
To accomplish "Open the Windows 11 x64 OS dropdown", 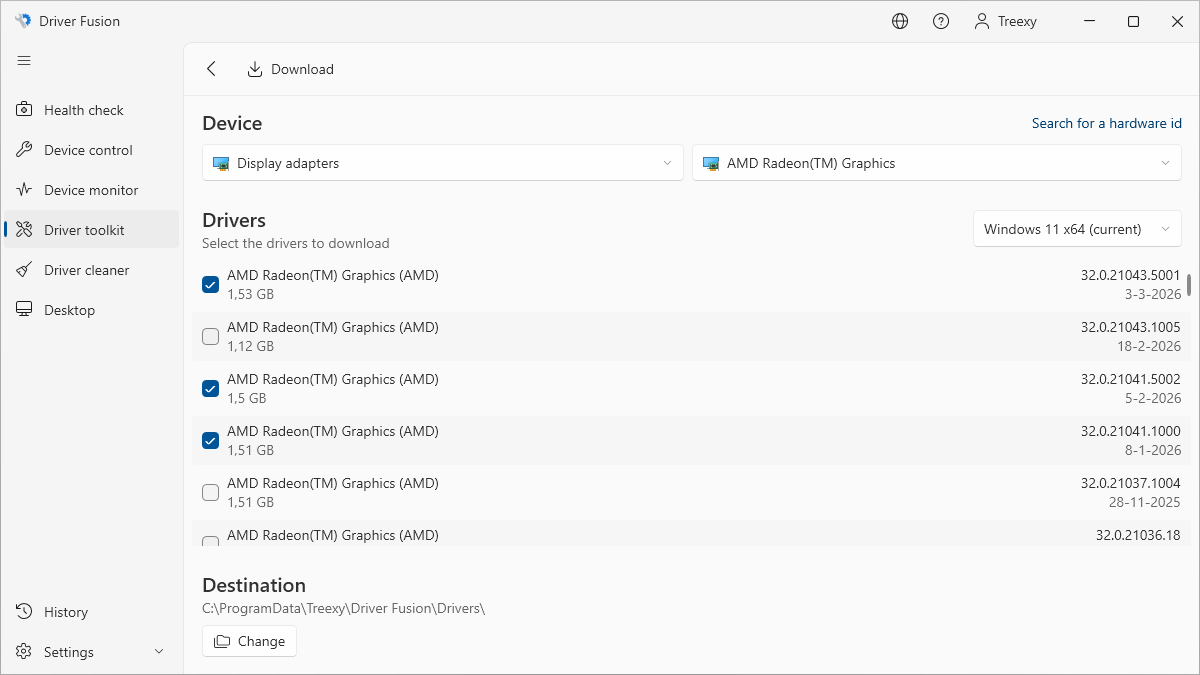I will pos(1076,229).
